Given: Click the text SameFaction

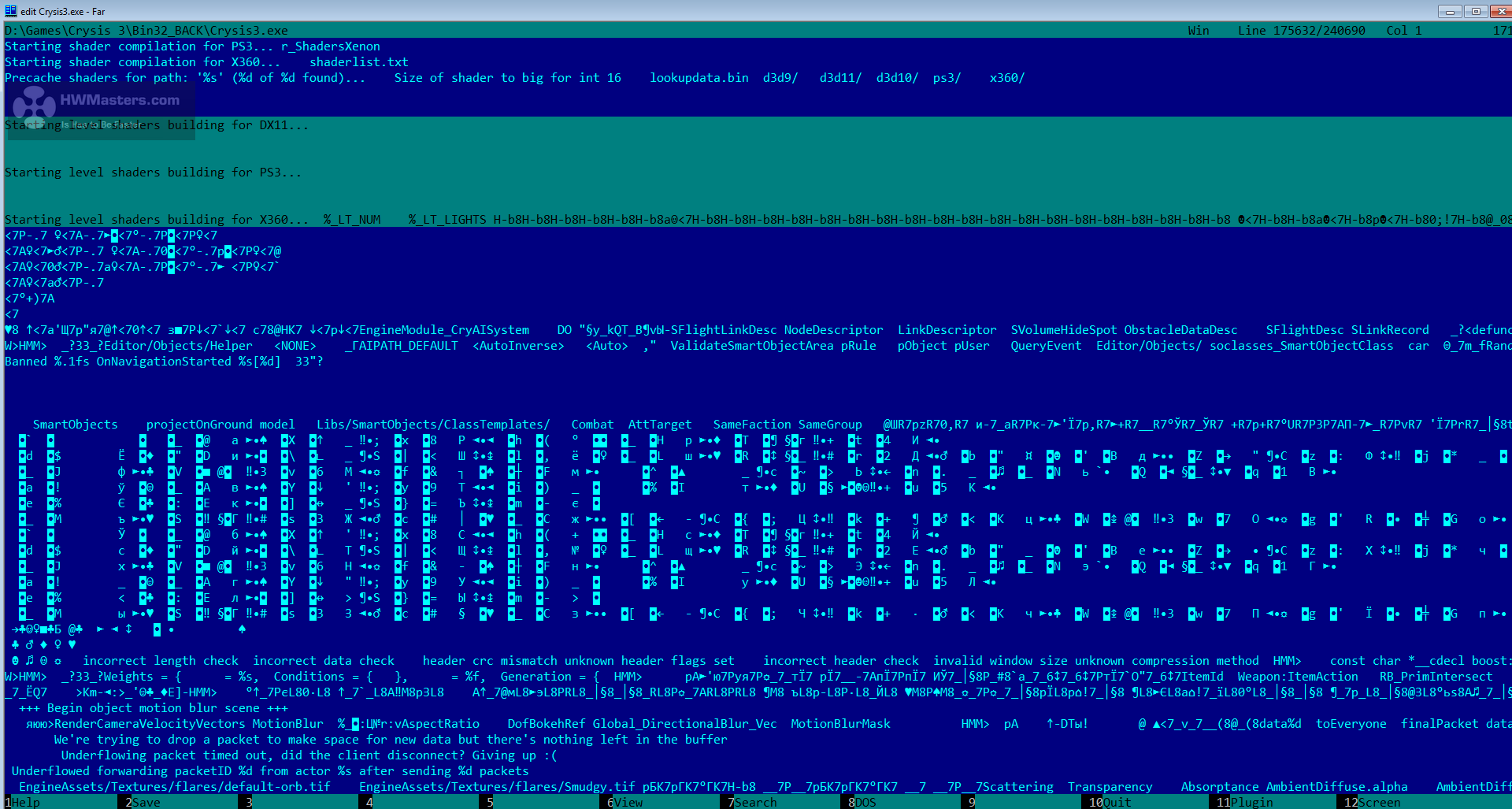Looking at the screenshot, I should click(752, 425).
